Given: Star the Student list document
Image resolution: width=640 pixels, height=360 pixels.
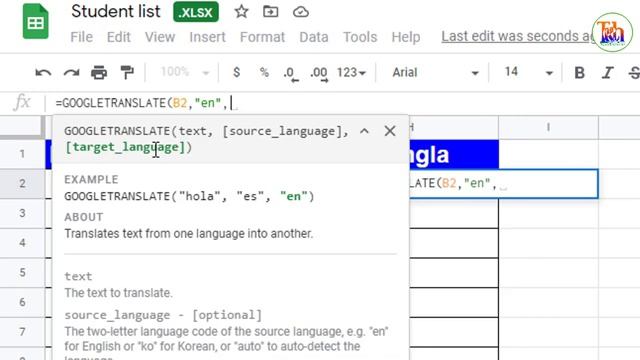Looking at the screenshot, I should [241, 11].
